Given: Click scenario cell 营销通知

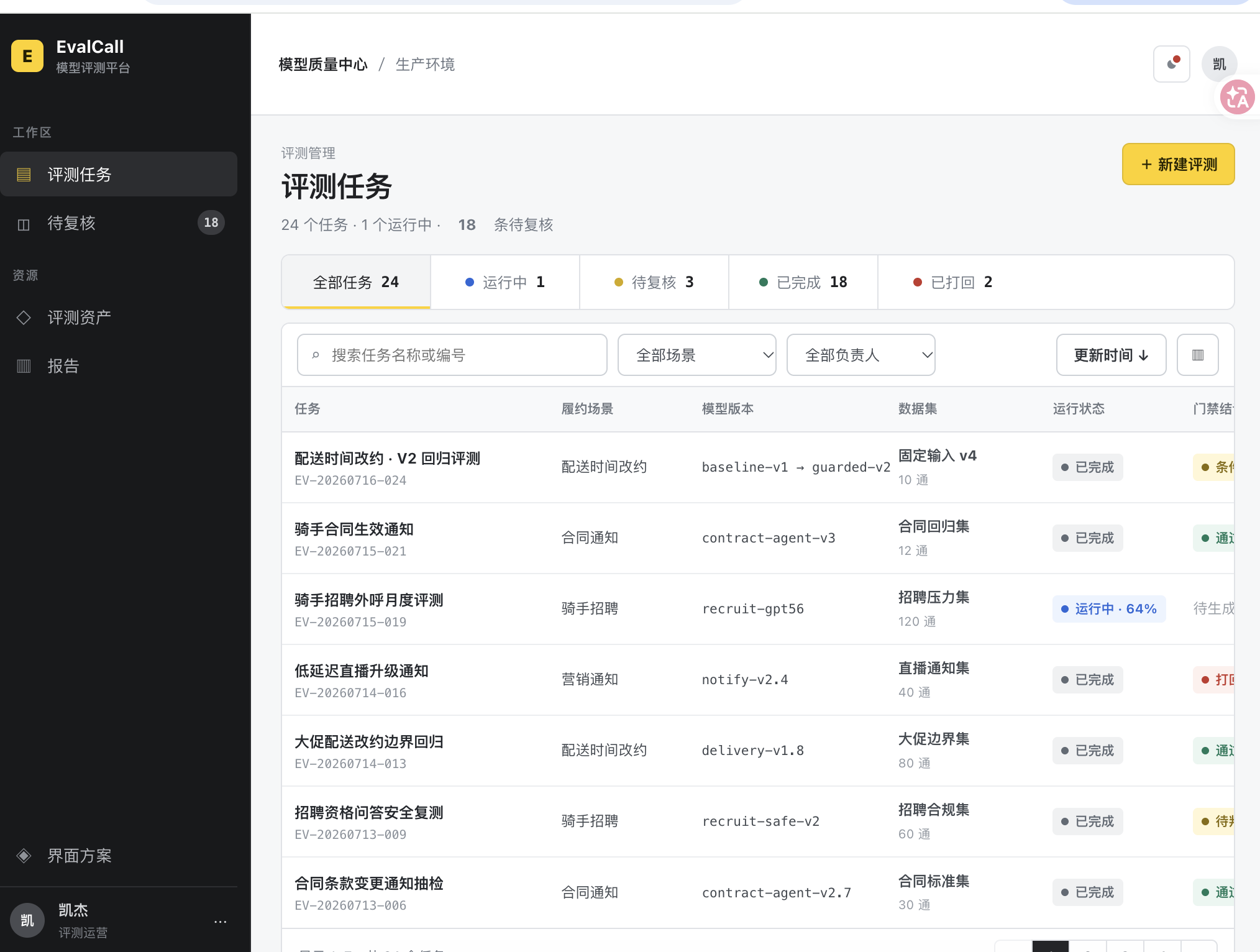Looking at the screenshot, I should tap(590, 680).
